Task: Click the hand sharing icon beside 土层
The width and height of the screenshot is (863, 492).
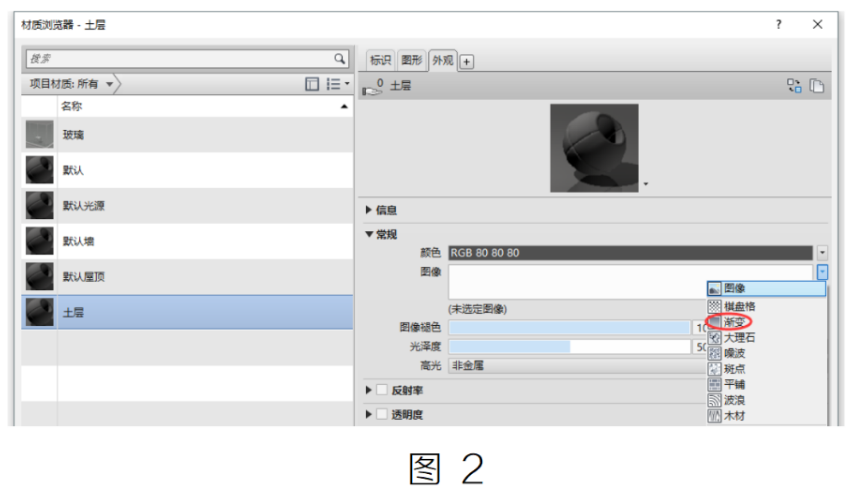Action: coord(373,87)
